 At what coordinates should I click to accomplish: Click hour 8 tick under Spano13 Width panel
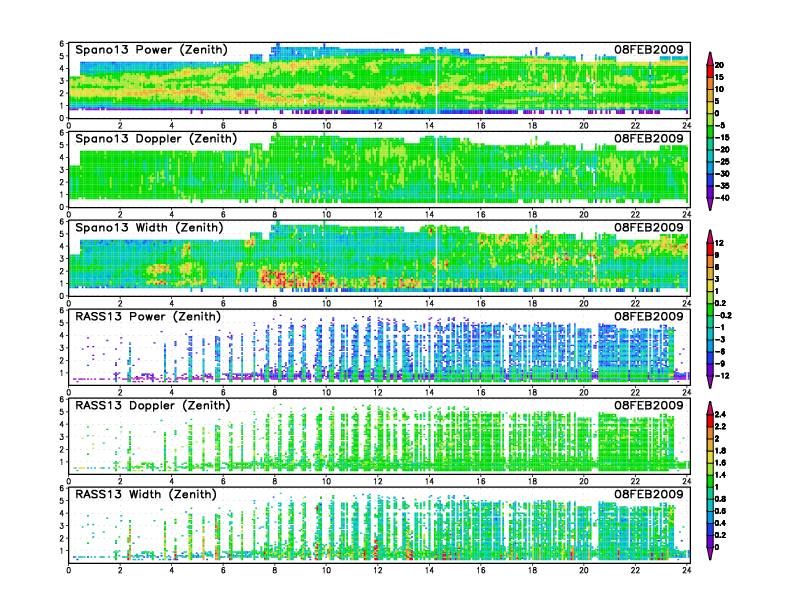pyautogui.click(x=275, y=303)
